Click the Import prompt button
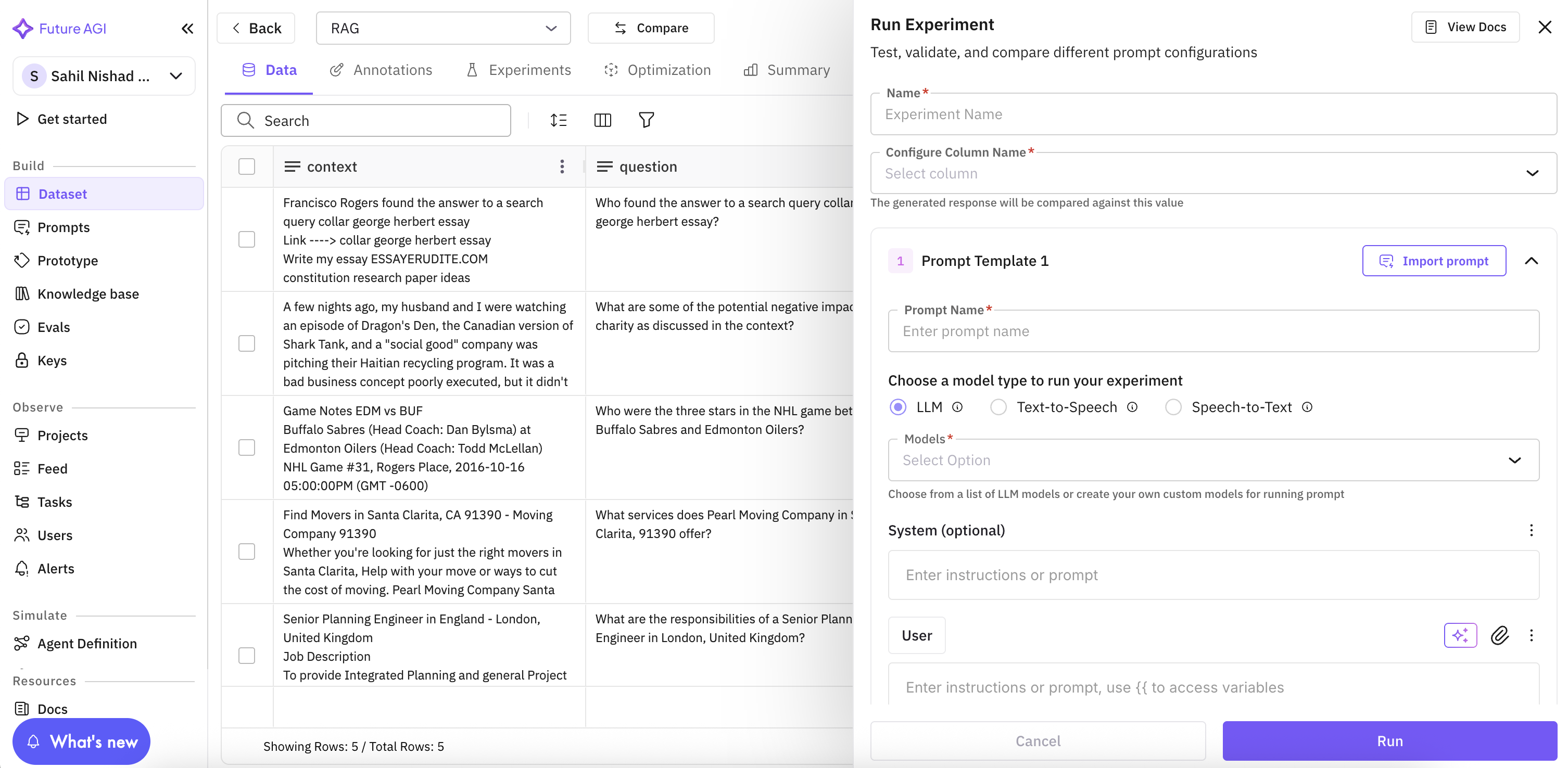This screenshot has width=1568, height=768. point(1434,261)
